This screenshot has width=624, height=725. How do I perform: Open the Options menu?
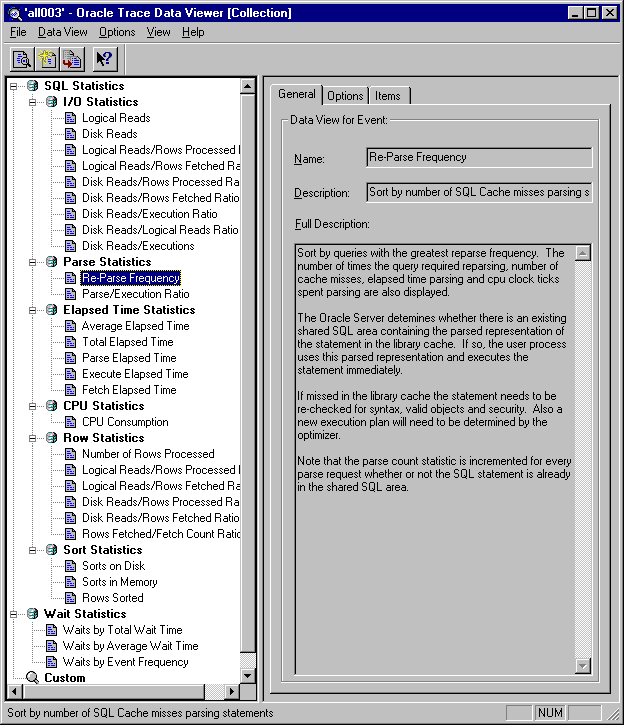pyautogui.click(x=117, y=32)
